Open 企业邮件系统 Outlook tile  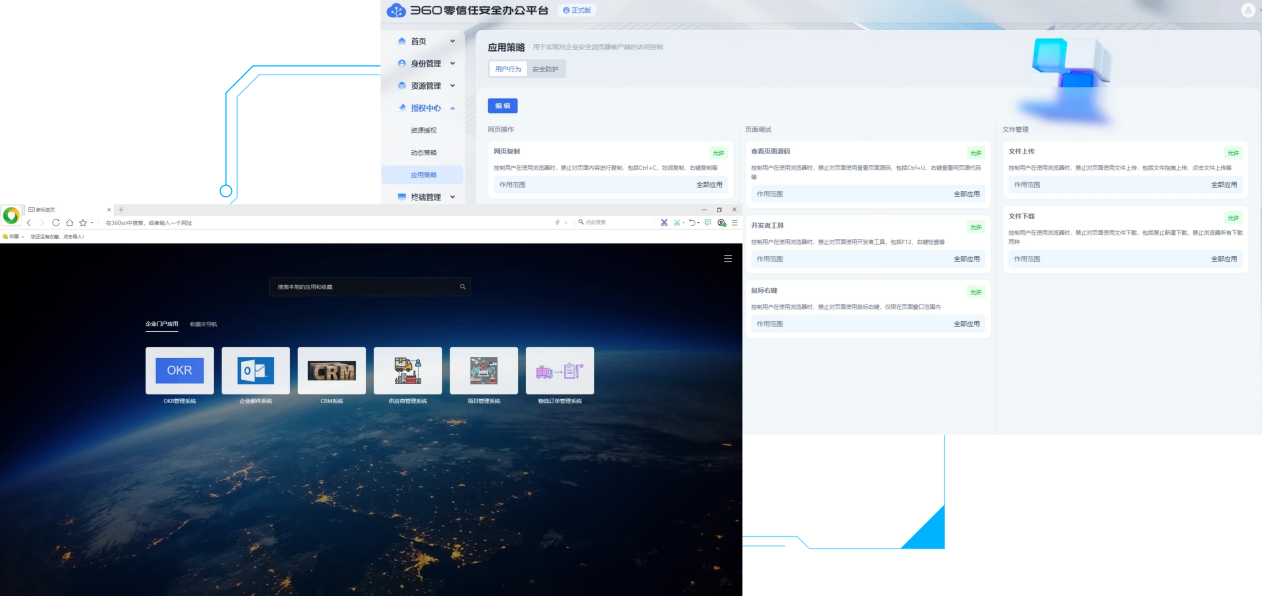[256, 370]
